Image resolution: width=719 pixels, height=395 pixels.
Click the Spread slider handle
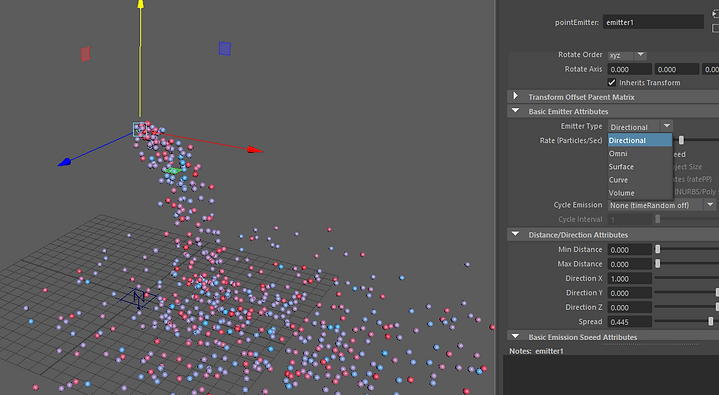(711, 322)
